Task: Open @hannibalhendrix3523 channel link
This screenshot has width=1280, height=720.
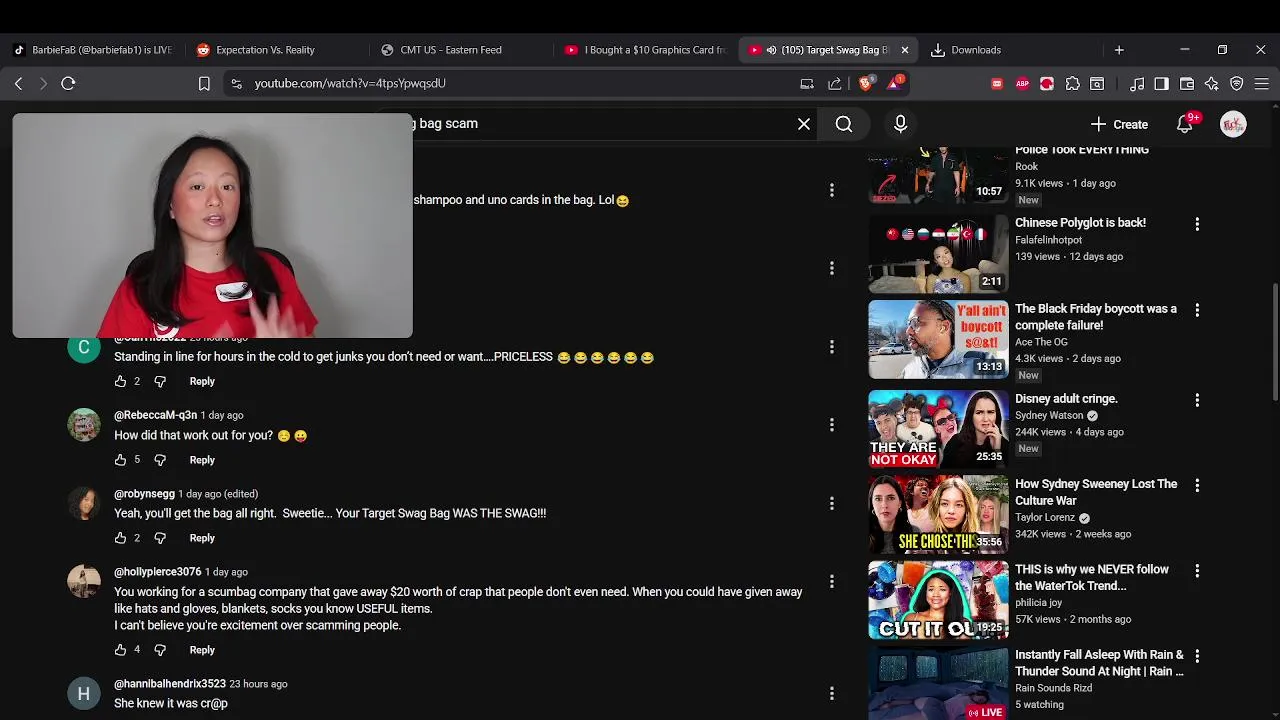Action: coord(170,684)
